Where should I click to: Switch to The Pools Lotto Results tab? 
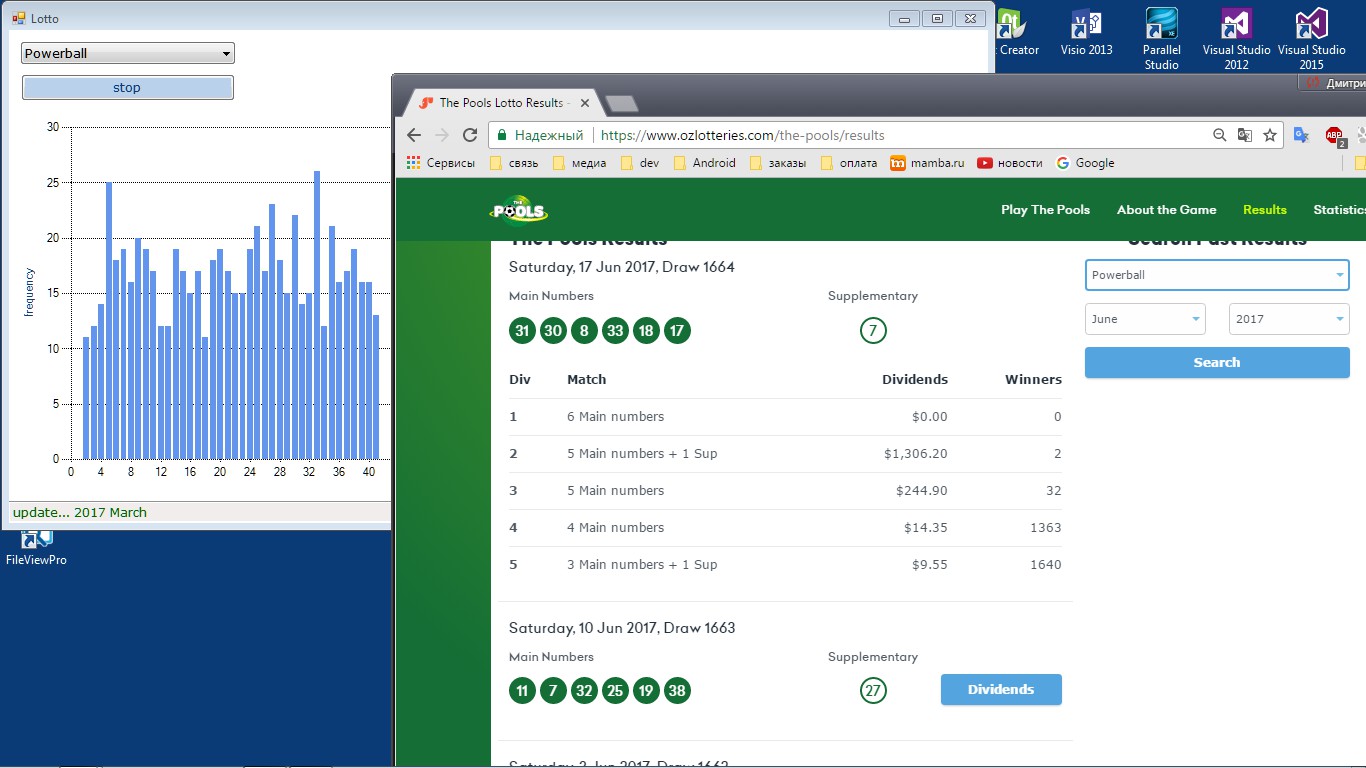(x=499, y=103)
